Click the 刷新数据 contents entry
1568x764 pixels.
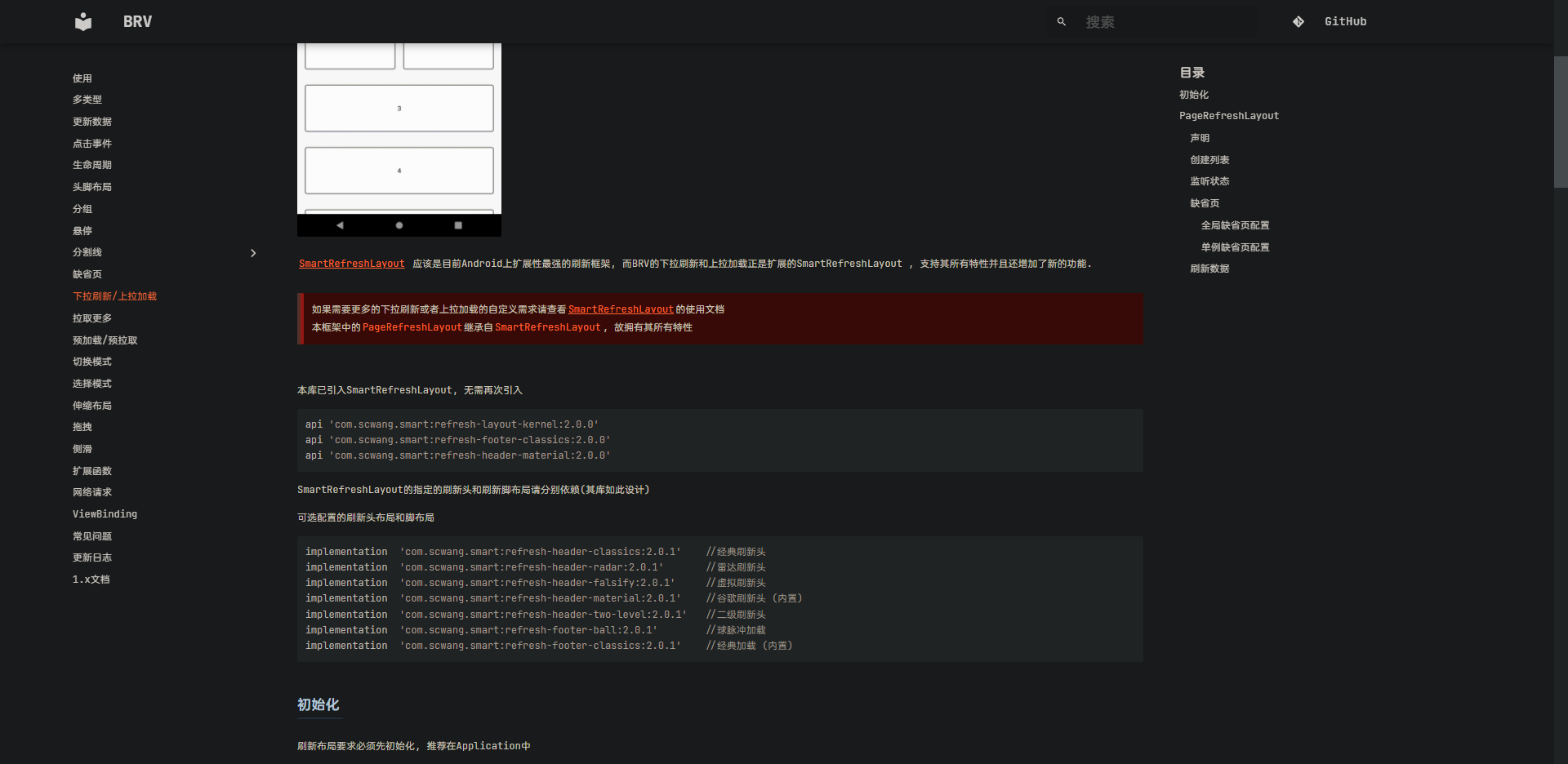tap(1209, 268)
